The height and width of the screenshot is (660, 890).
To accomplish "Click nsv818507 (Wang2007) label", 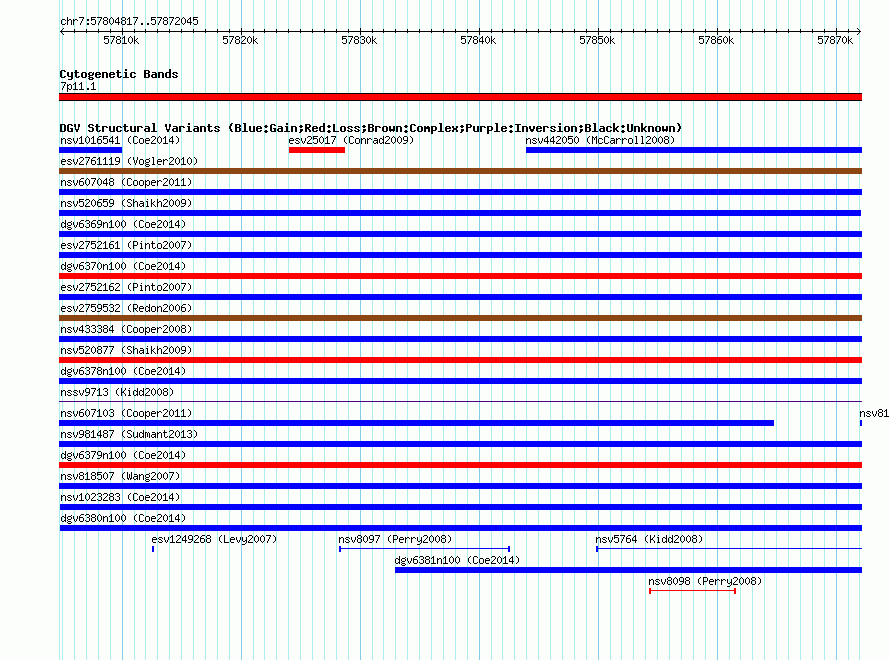I will click(x=120, y=476).
